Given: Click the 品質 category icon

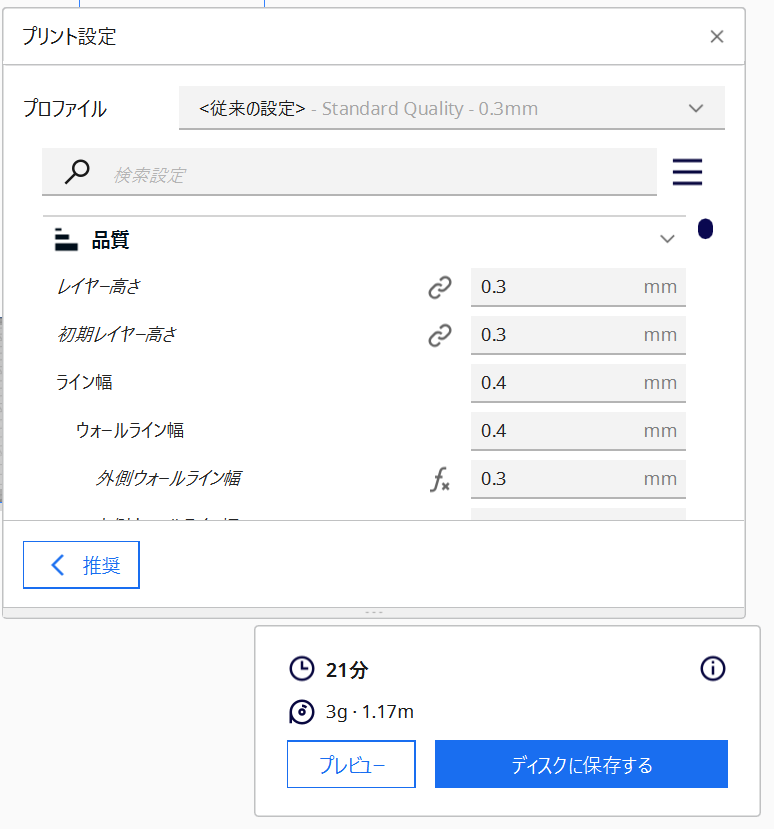Looking at the screenshot, I should coord(66,240).
